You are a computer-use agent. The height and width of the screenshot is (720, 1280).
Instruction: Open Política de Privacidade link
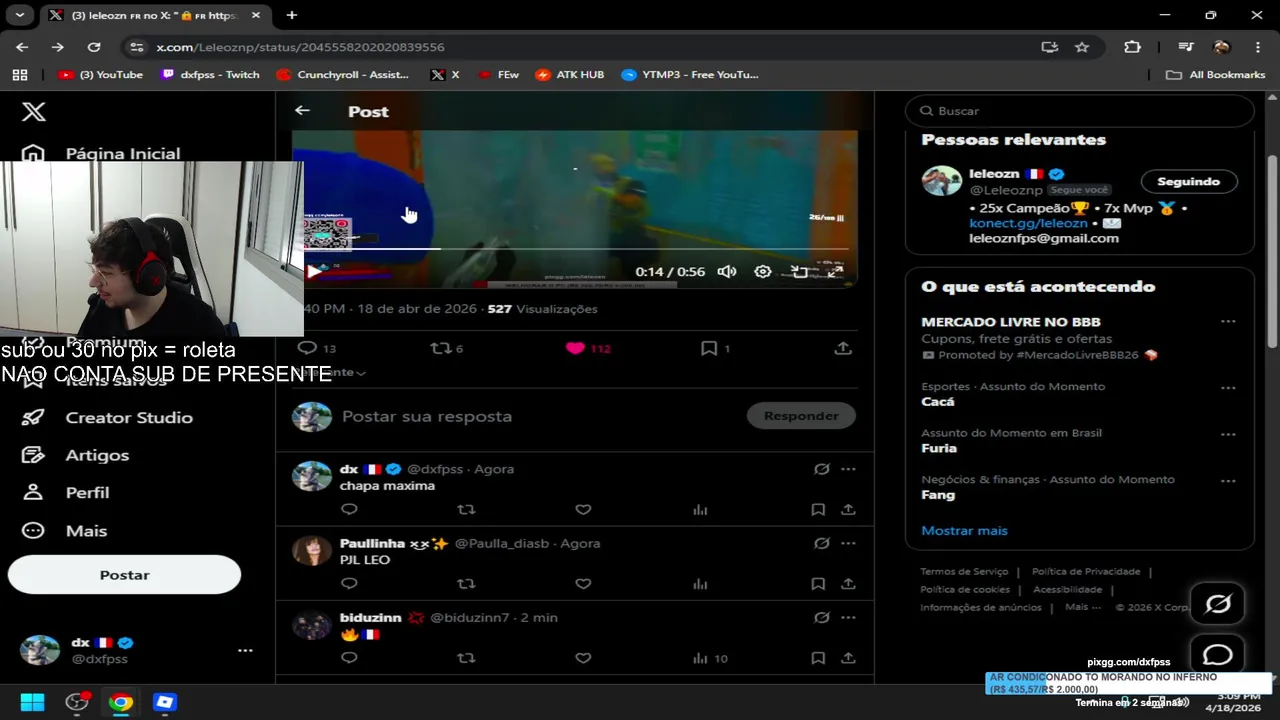click(1086, 572)
